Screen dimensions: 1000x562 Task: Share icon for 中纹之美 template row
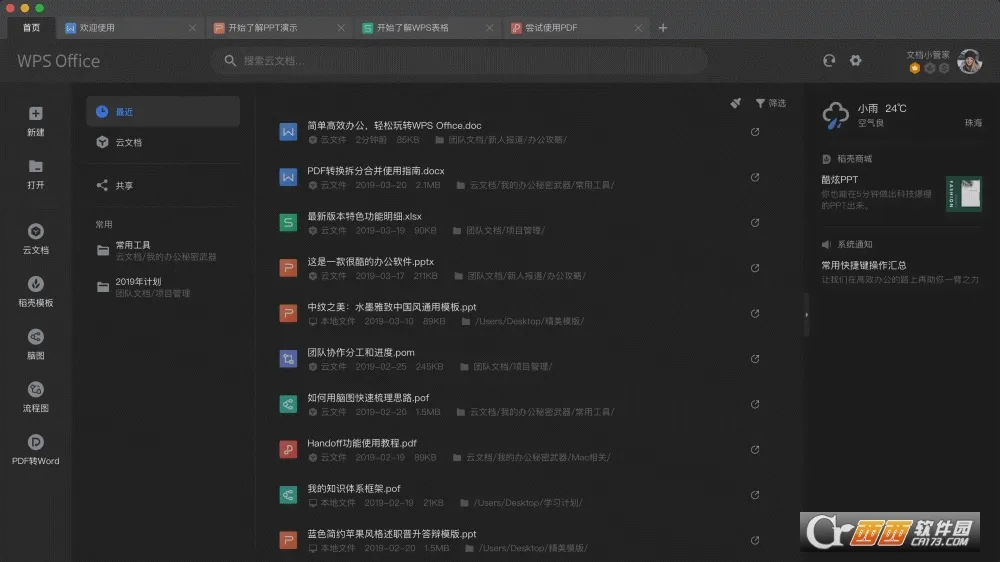(x=755, y=313)
